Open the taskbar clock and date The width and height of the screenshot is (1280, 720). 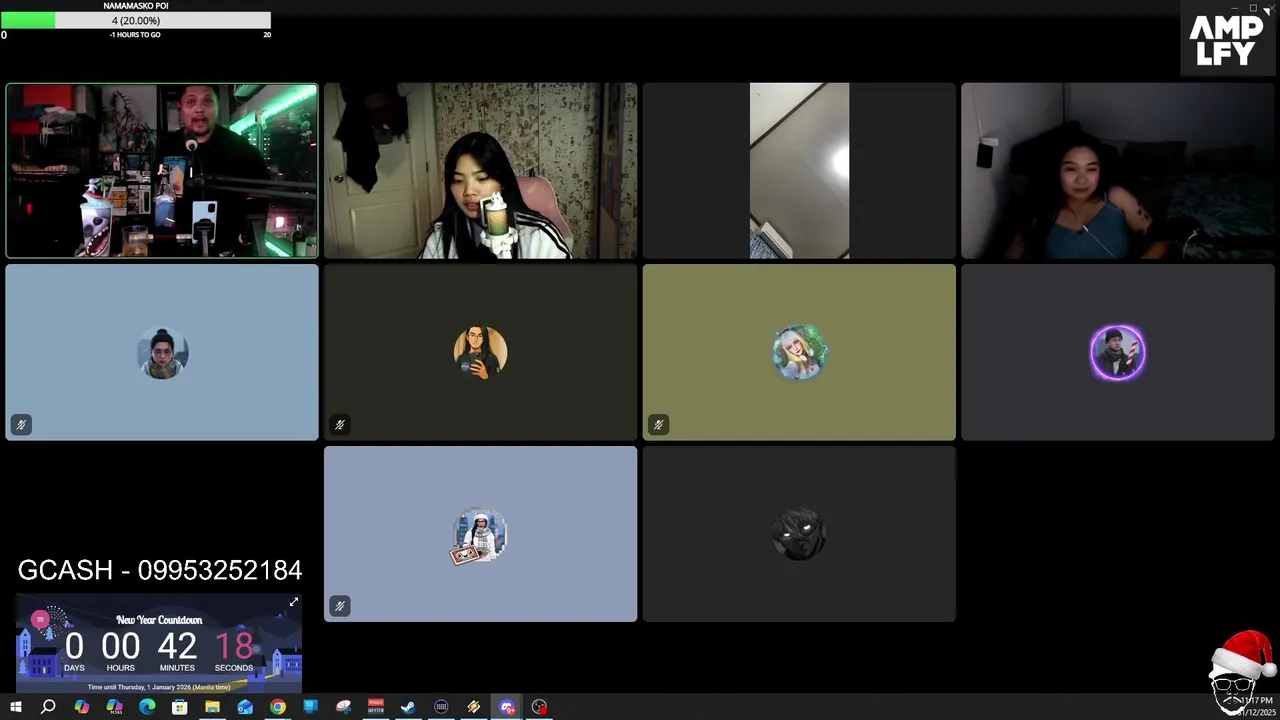1255,706
